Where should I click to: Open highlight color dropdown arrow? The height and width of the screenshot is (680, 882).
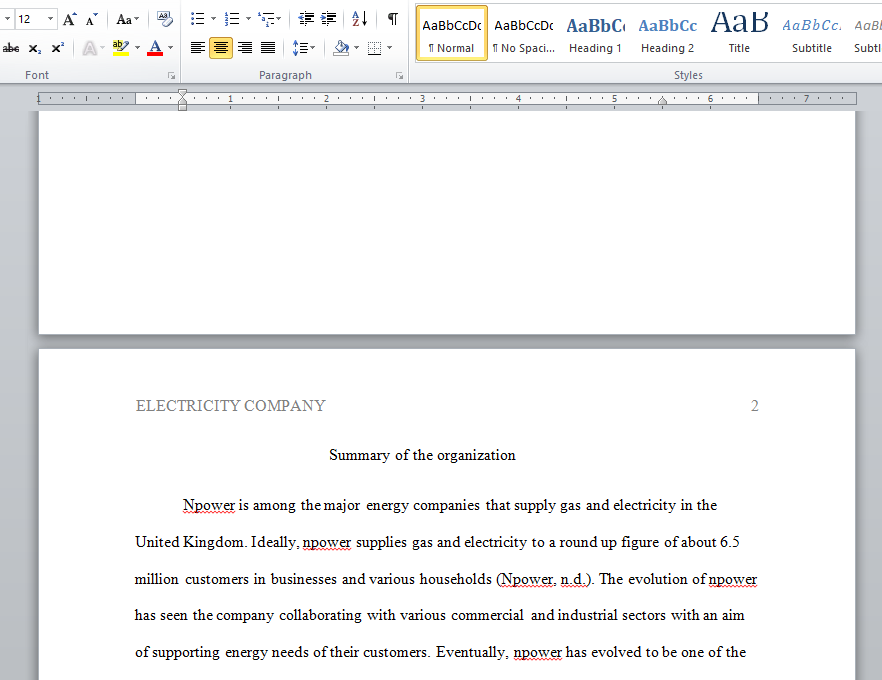tap(137, 48)
